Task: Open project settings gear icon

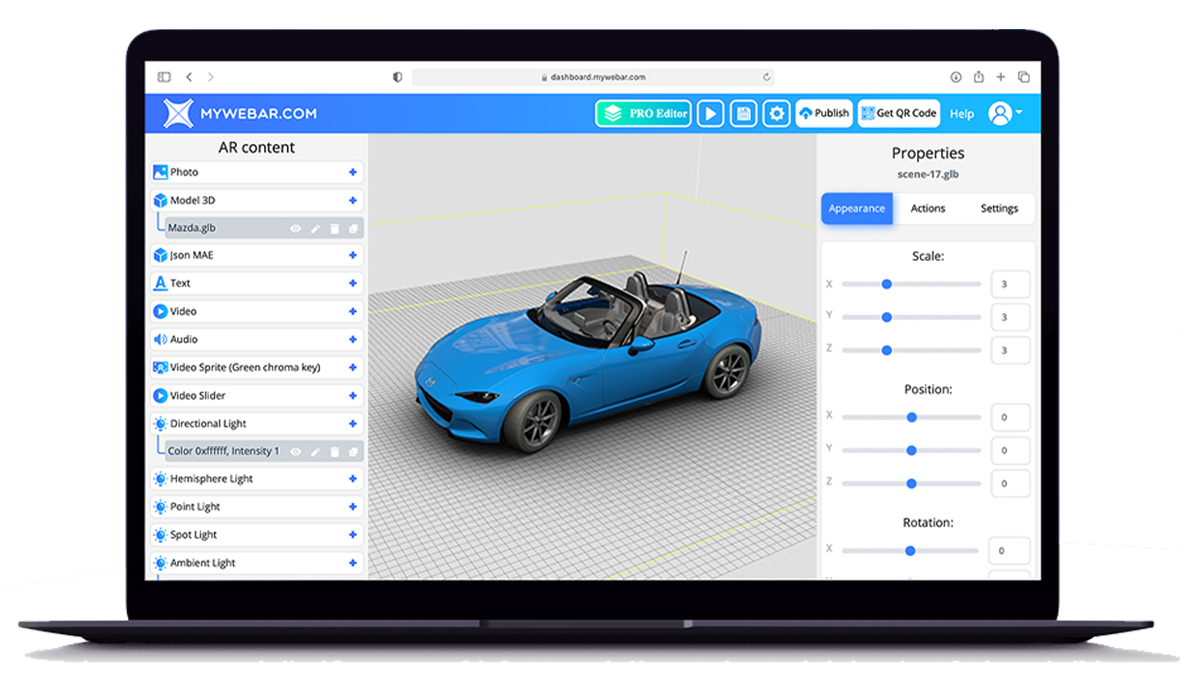Action: (776, 114)
